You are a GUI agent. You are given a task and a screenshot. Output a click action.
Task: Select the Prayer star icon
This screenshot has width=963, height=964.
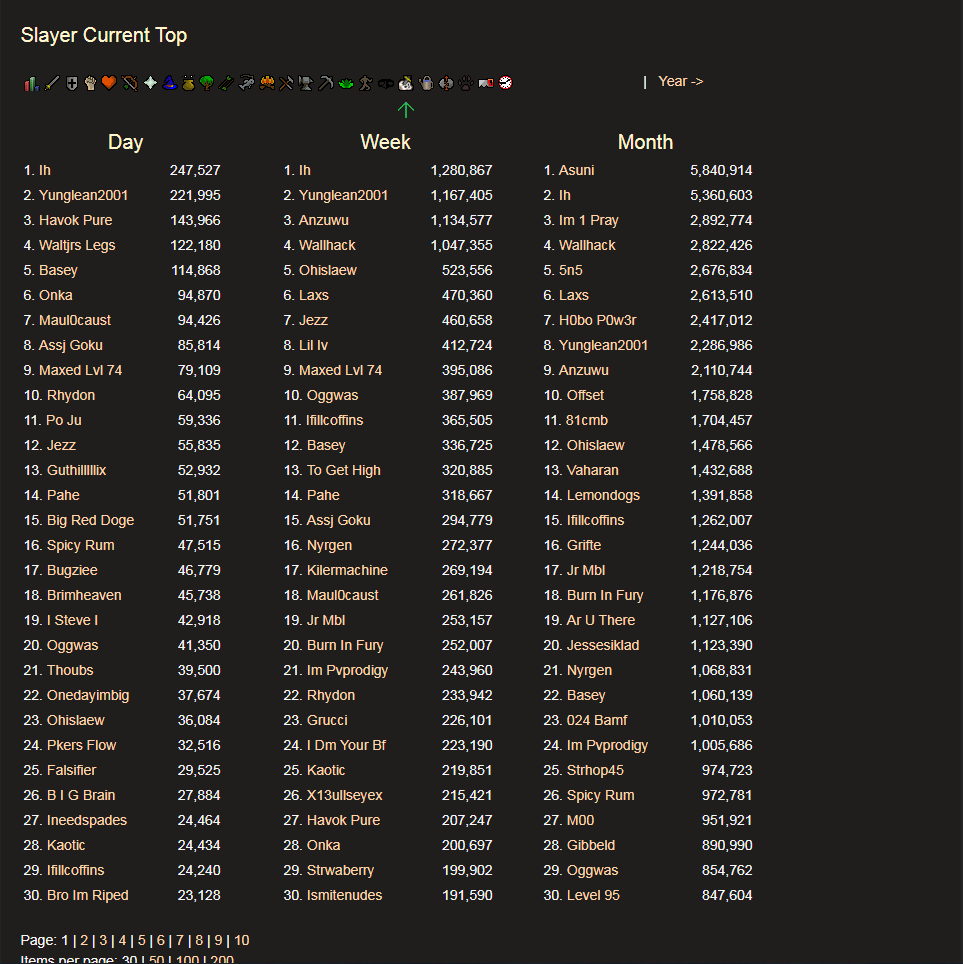tap(150, 83)
